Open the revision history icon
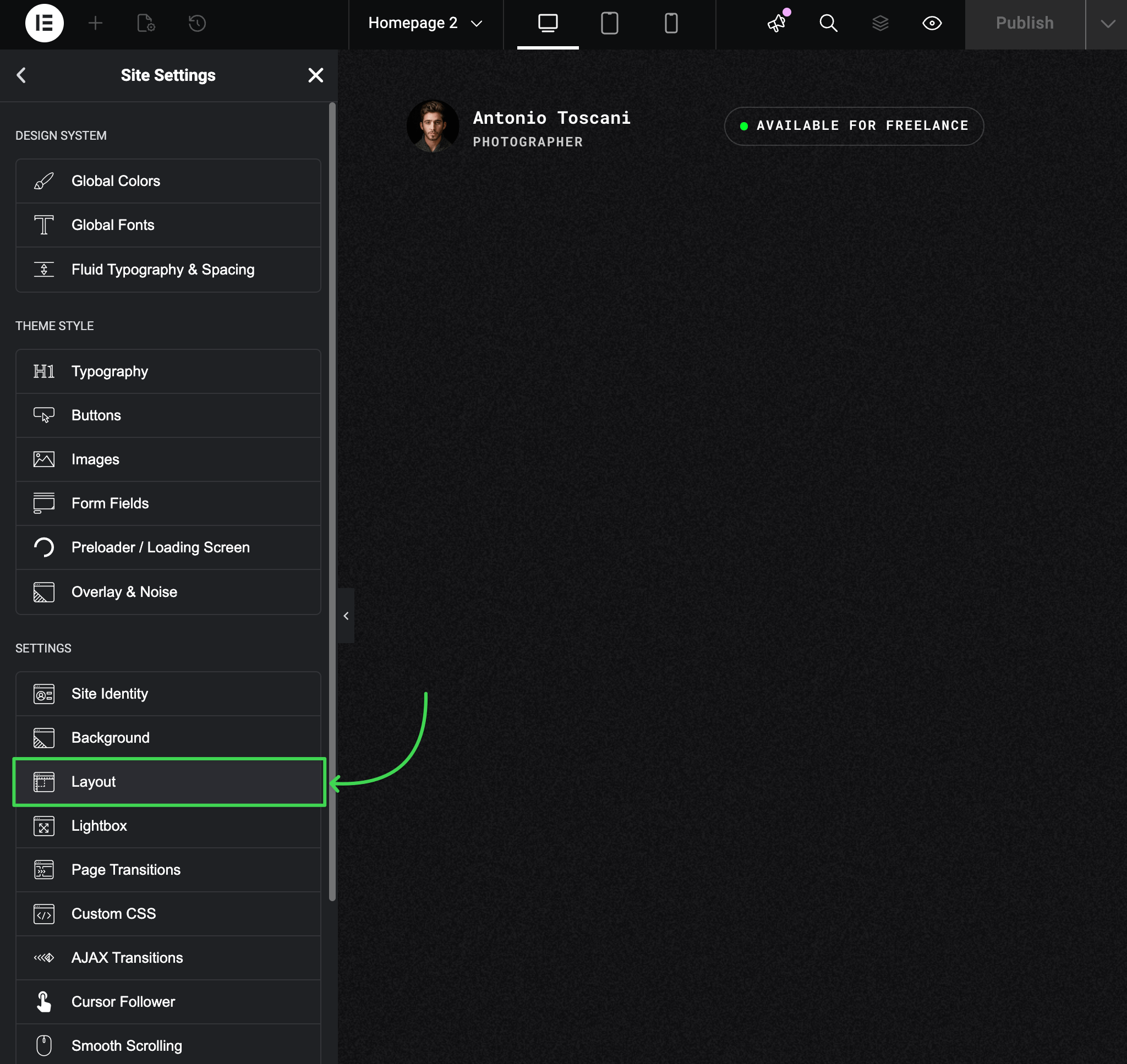 pyautogui.click(x=197, y=23)
